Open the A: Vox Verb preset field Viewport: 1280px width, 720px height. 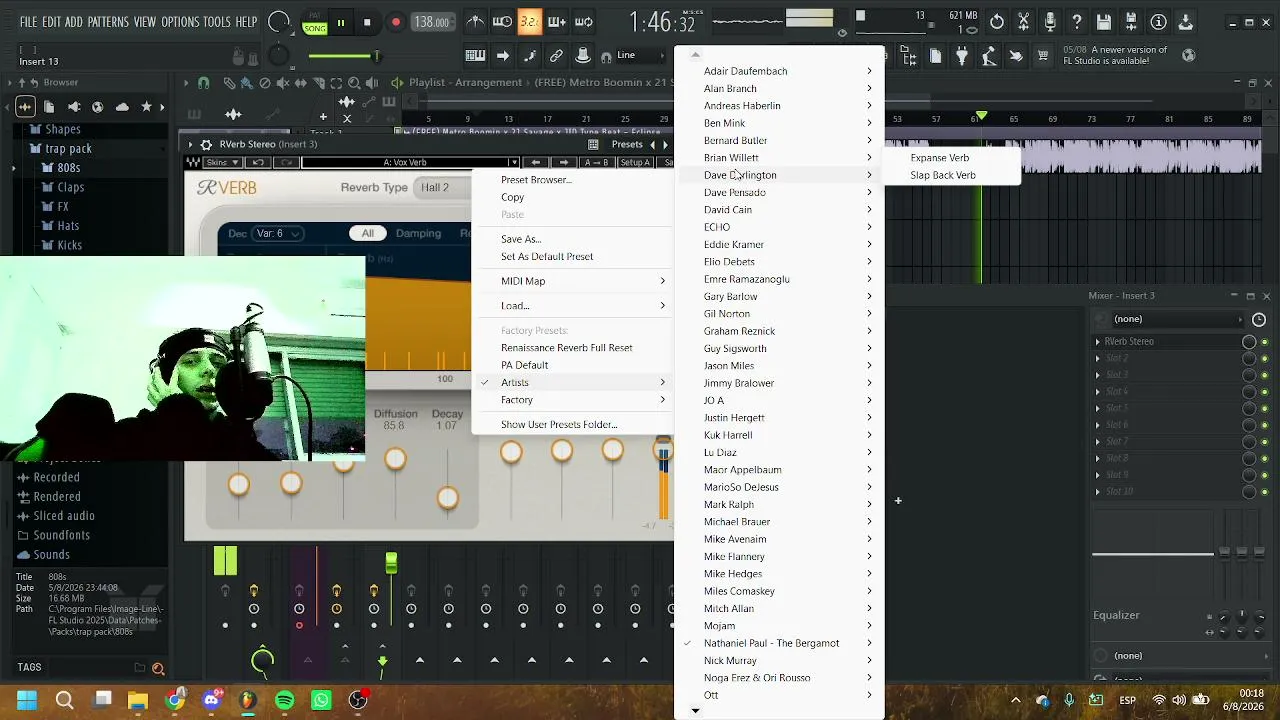coord(410,163)
